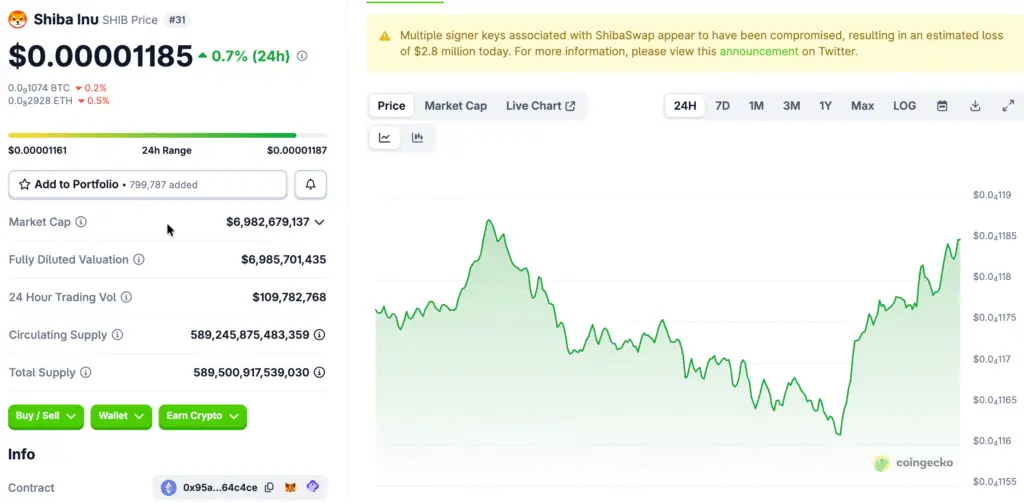Open the Buy / Sell dropdown
This screenshot has height=503, width=1024.
click(x=47, y=416)
